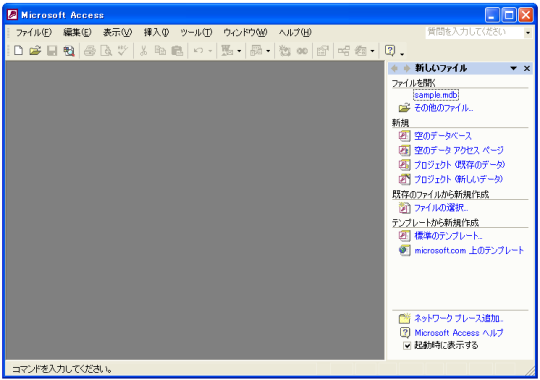Toggle the 起動時に表示する checkbox
Viewport: 540px width, 380px height.
coord(407,346)
